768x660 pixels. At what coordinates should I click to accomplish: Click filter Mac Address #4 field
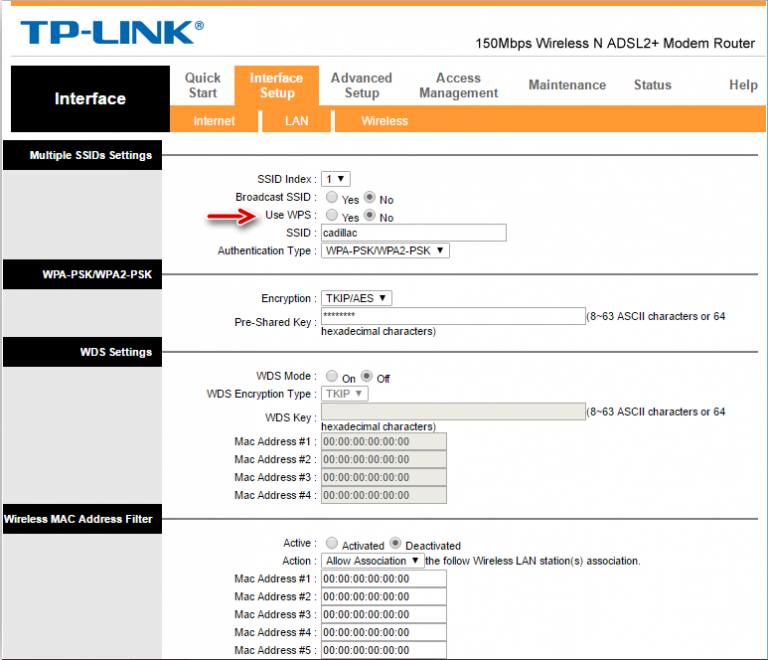(384, 632)
